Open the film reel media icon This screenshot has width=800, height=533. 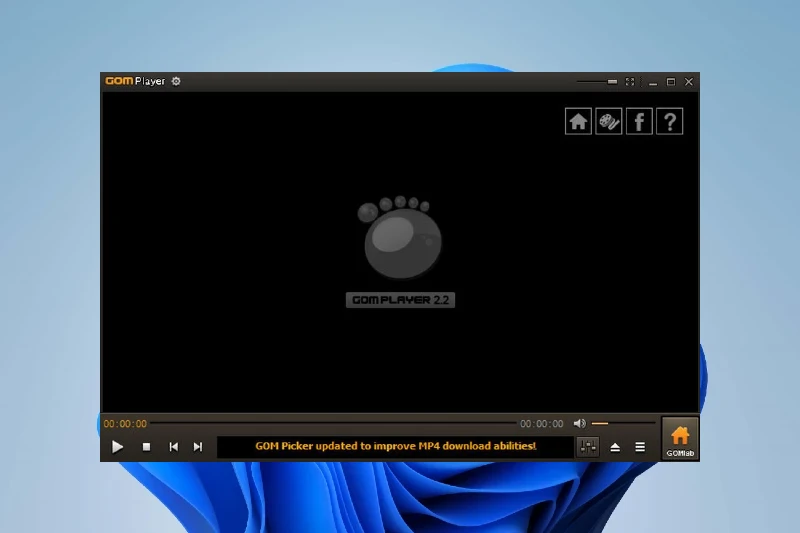(609, 121)
